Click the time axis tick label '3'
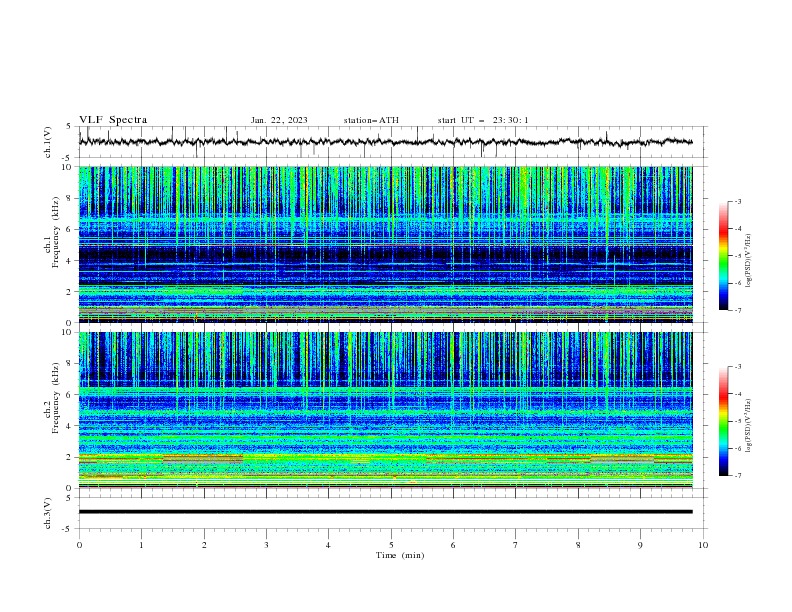 pos(266,545)
